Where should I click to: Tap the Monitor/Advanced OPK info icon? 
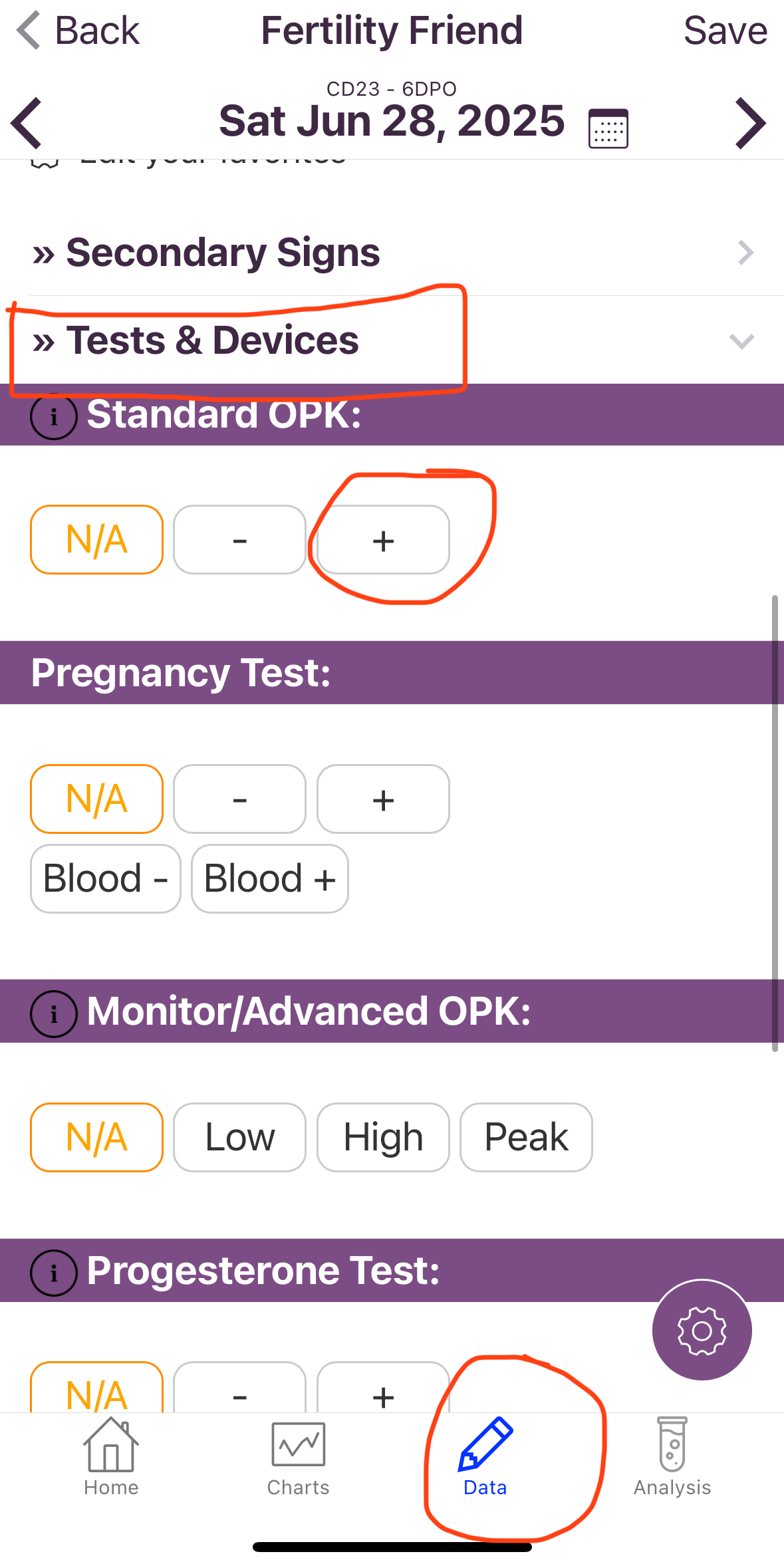point(53,1013)
